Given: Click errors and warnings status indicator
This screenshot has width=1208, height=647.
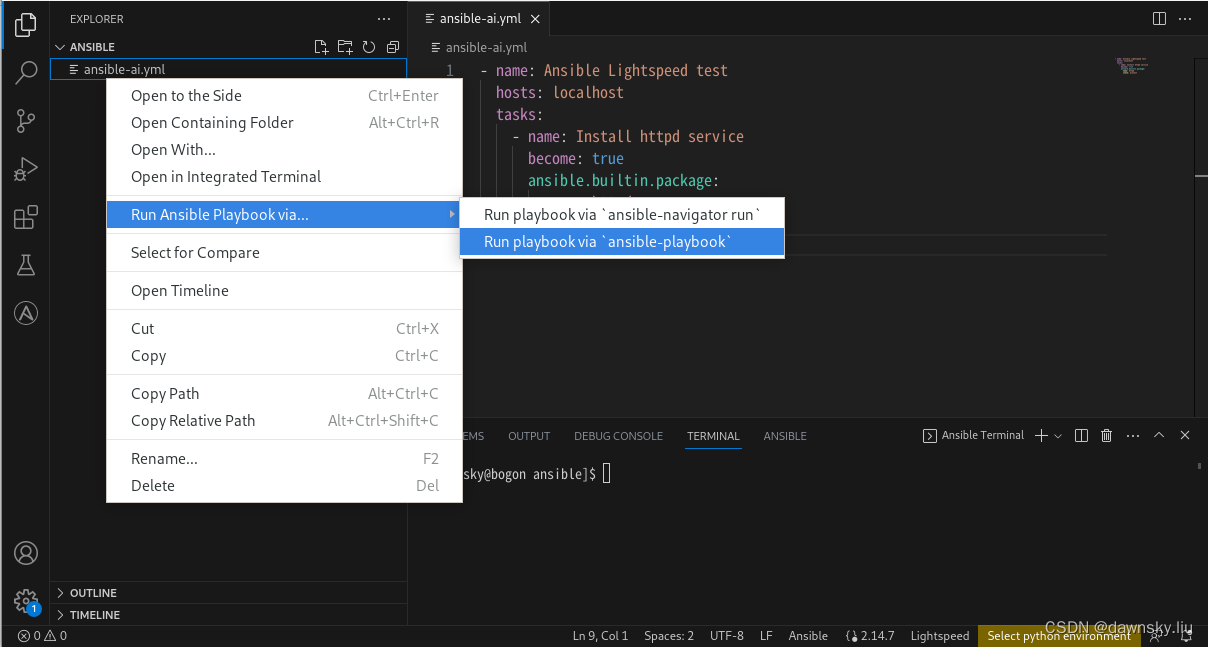Looking at the screenshot, I should pyautogui.click(x=42, y=636).
